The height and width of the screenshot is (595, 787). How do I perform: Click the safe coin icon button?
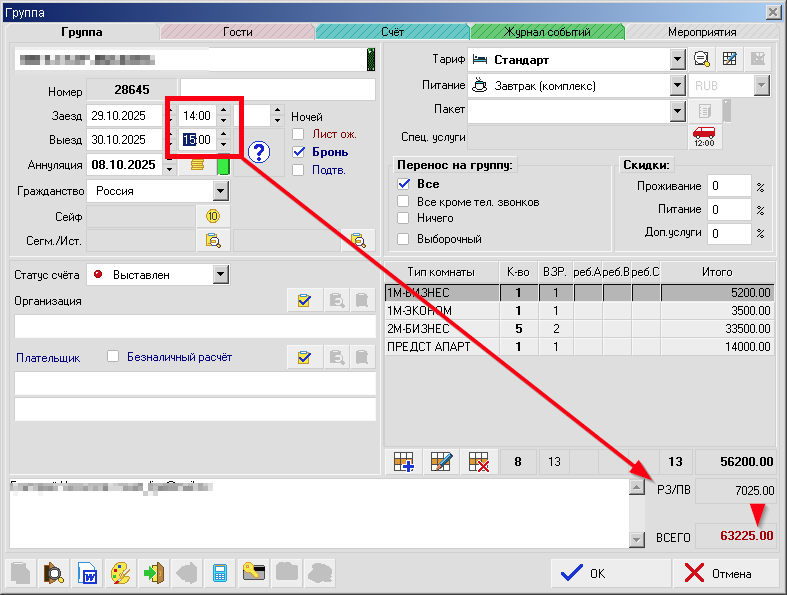coord(212,216)
